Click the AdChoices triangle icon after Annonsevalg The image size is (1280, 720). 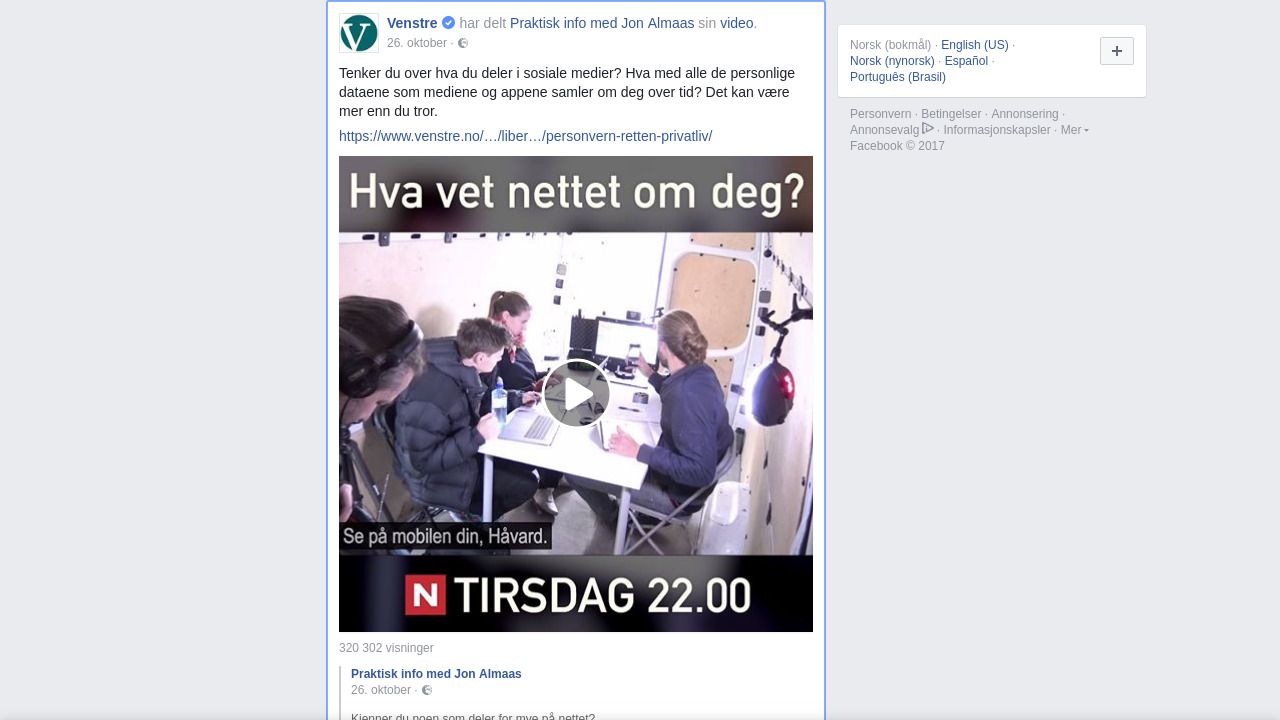pyautogui.click(x=928, y=129)
